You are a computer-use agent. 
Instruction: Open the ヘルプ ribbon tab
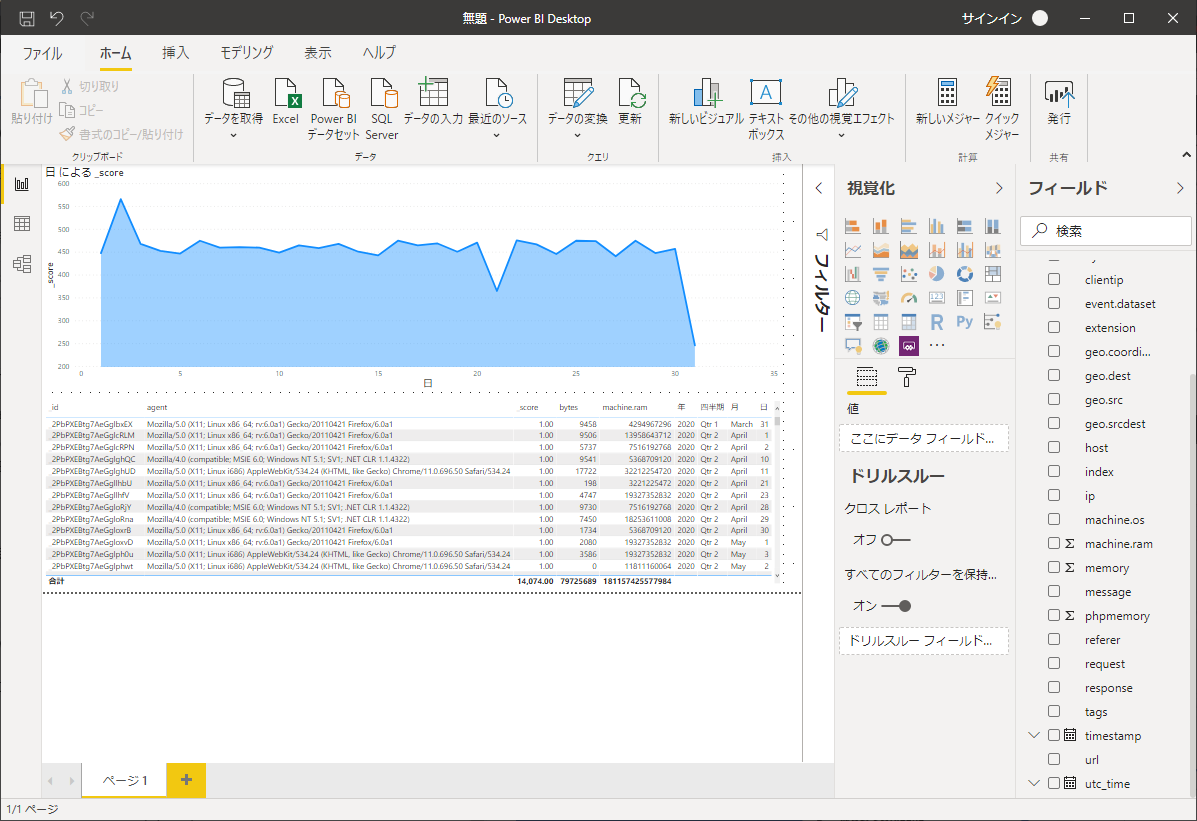click(x=379, y=53)
